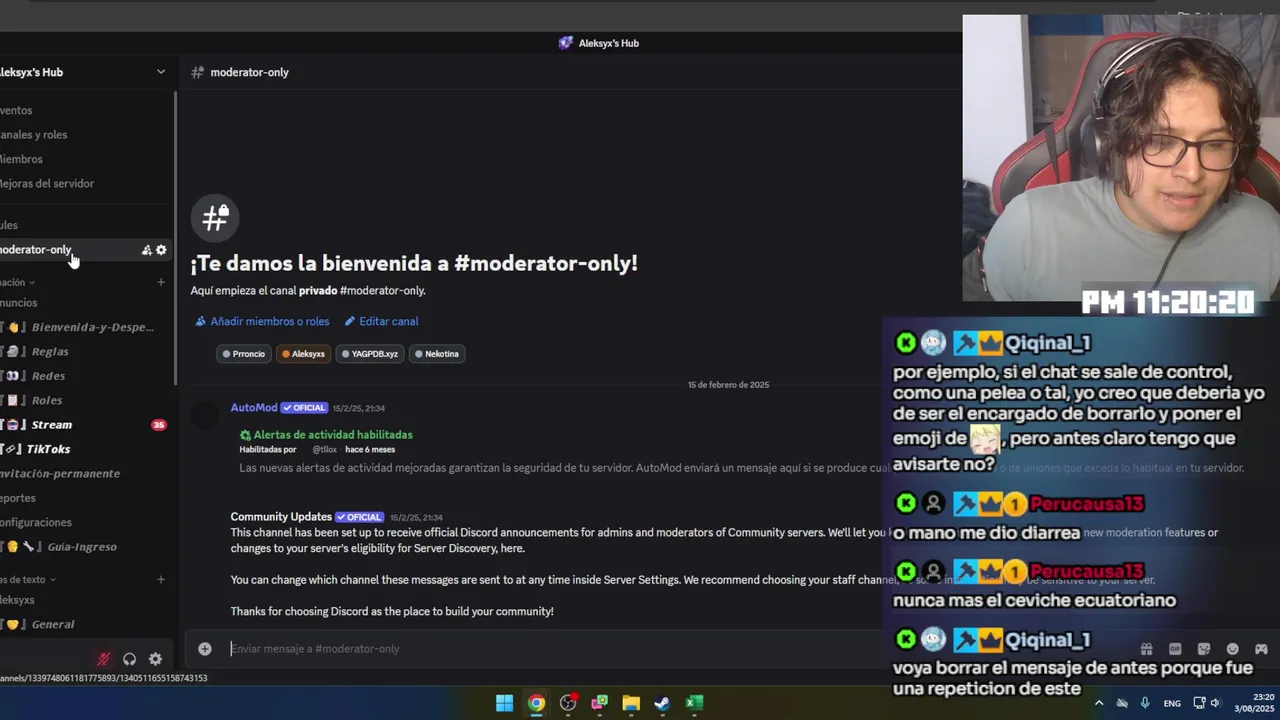Open Steam from the taskbar
Image resolution: width=1280 pixels, height=720 pixels.
point(662,703)
